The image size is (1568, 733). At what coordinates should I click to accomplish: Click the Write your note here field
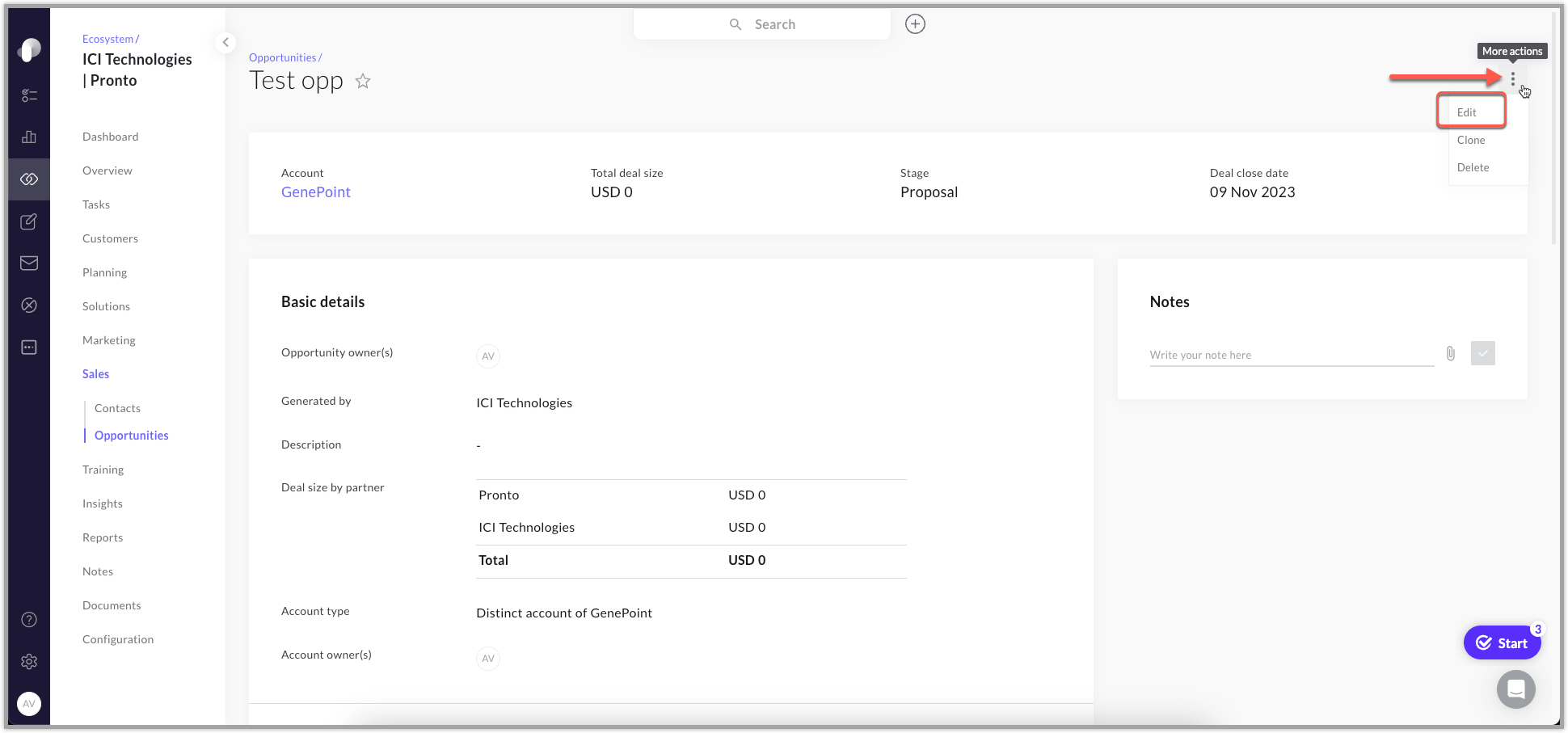(1292, 355)
